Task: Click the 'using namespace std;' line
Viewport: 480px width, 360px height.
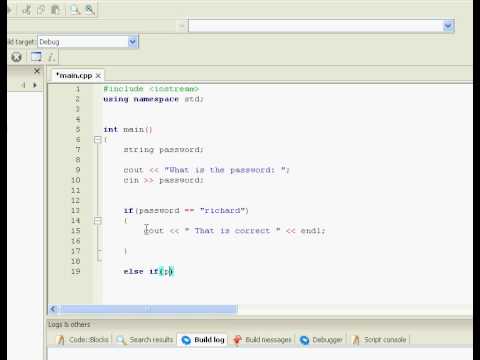Action: tap(153, 99)
